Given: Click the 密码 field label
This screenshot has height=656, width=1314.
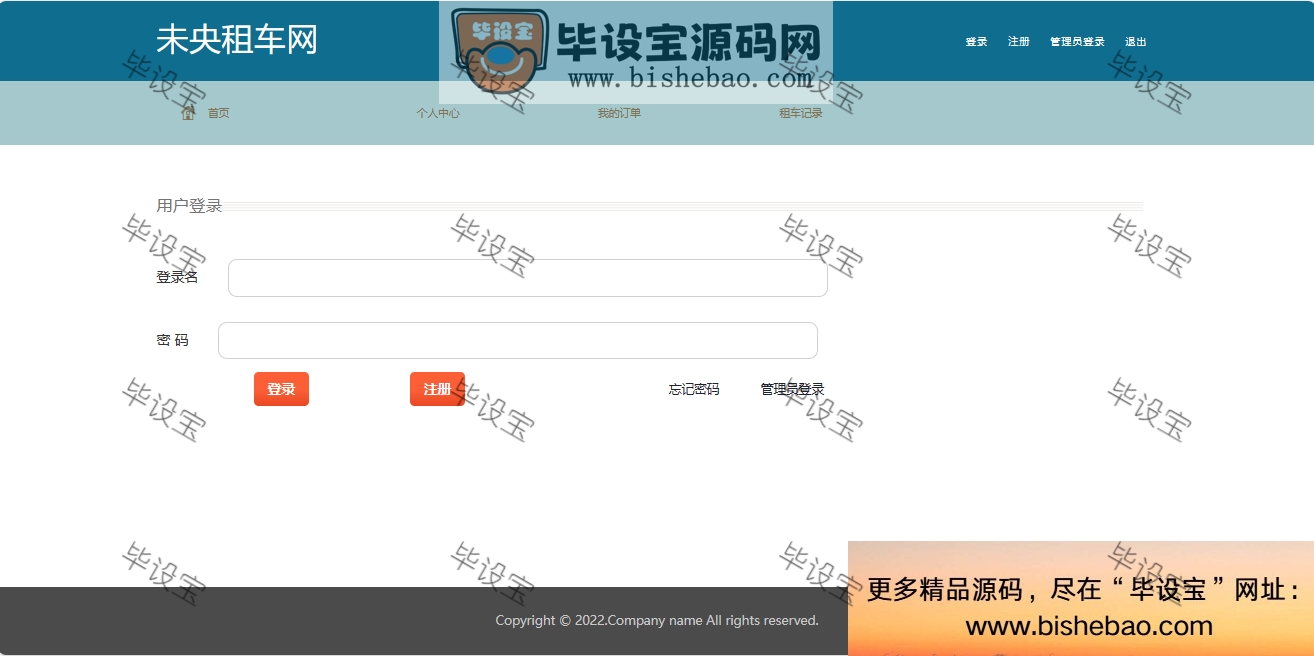Looking at the screenshot, I should [172, 340].
